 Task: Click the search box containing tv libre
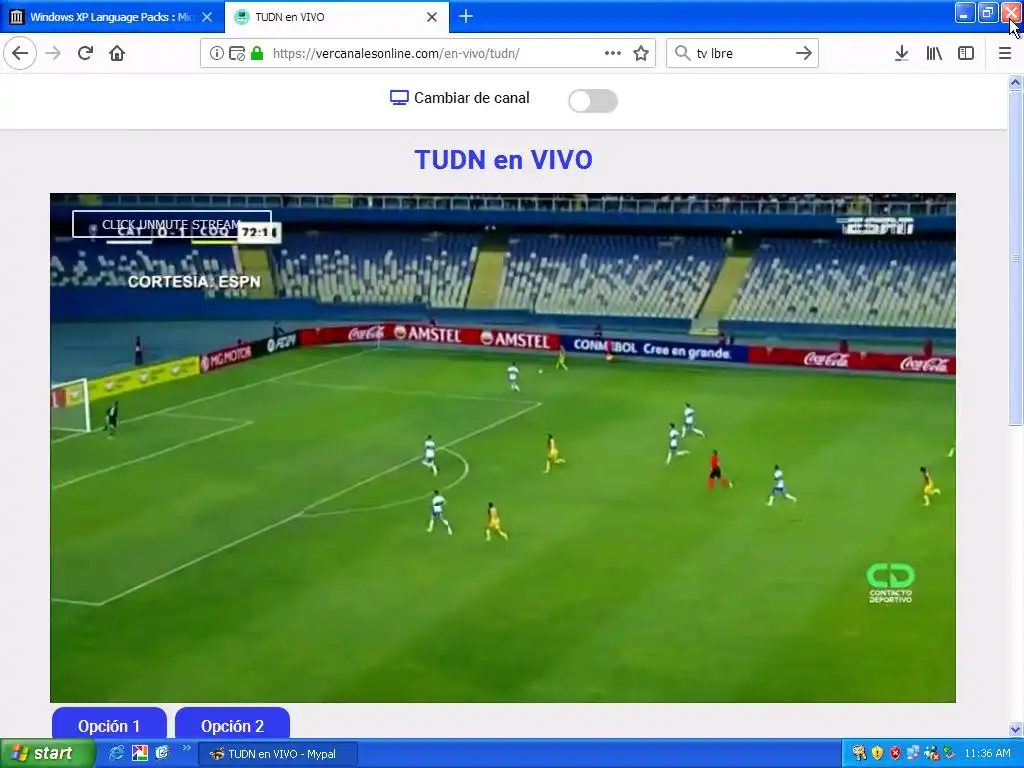pyautogui.click(x=741, y=54)
